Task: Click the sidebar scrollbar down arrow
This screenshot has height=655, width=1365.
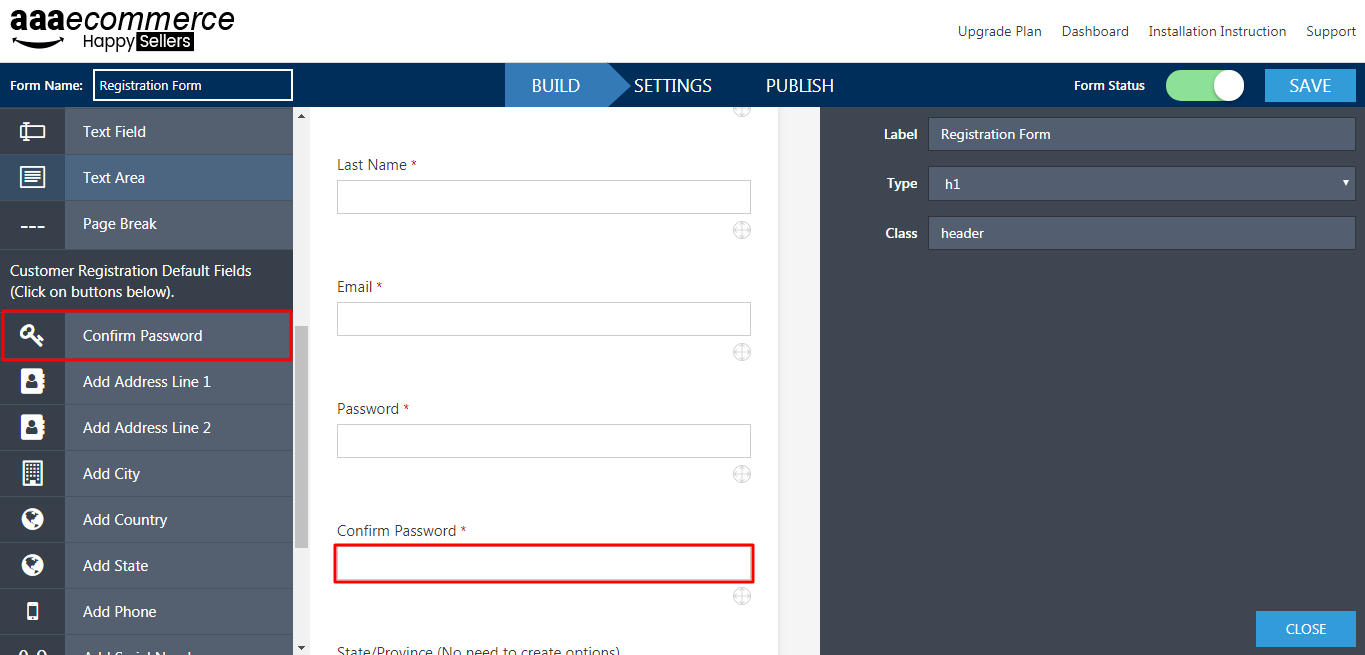Action: pyautogui.click(x=302, y=647)
